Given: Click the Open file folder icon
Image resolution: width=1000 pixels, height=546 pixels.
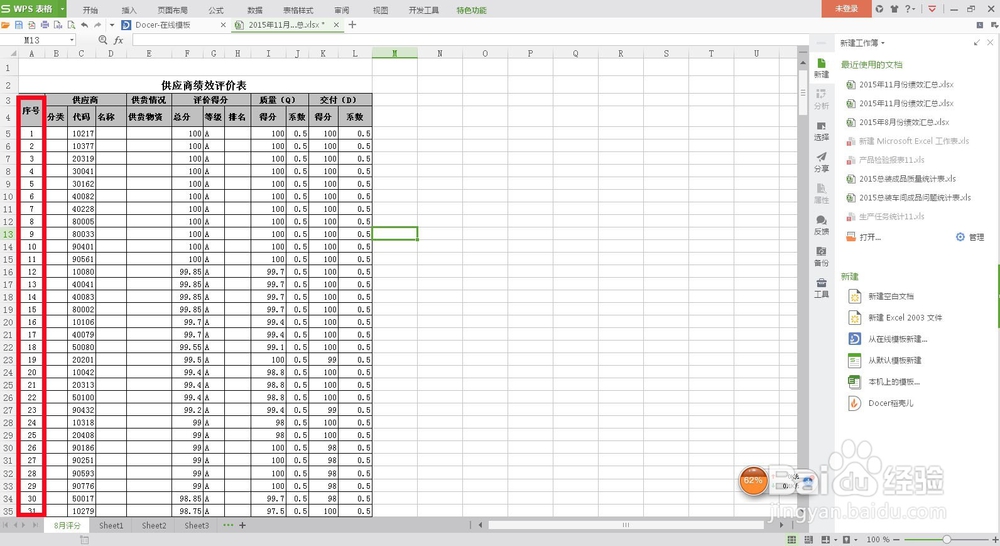Looking at the screenshot, I should (x=5, y=25).
